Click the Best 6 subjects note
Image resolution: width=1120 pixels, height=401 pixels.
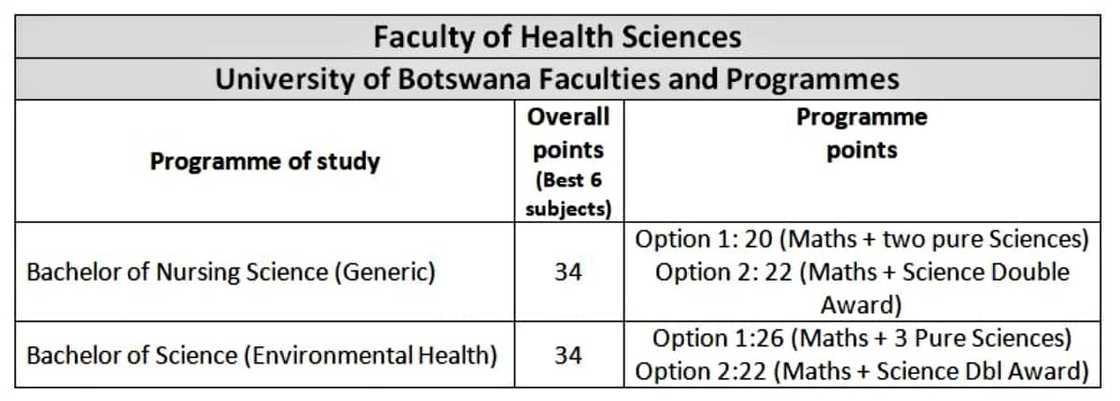pyautogui.click(x=568, y=195)
